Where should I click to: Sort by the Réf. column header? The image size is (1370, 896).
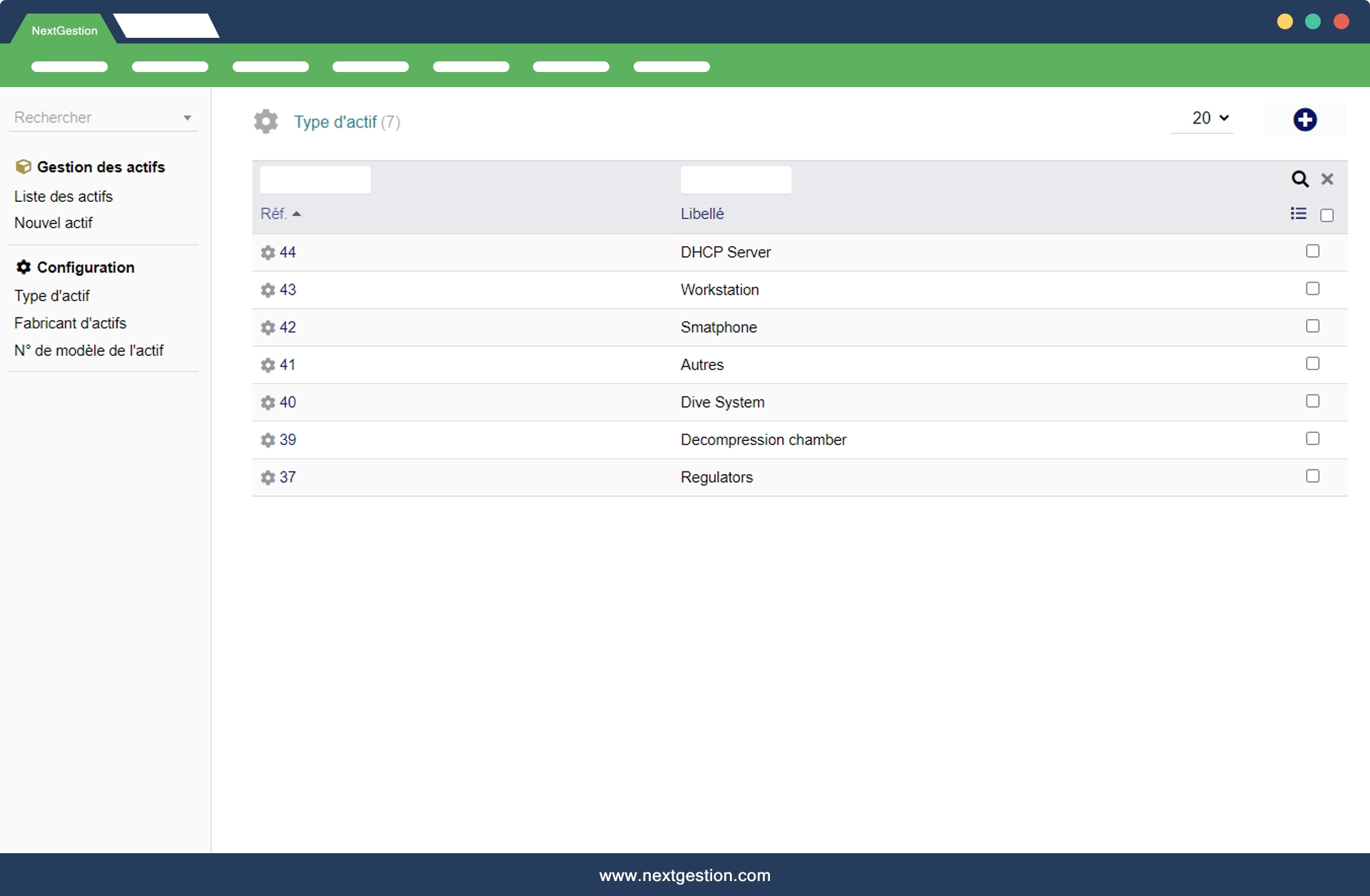click(x=273, y=214)
